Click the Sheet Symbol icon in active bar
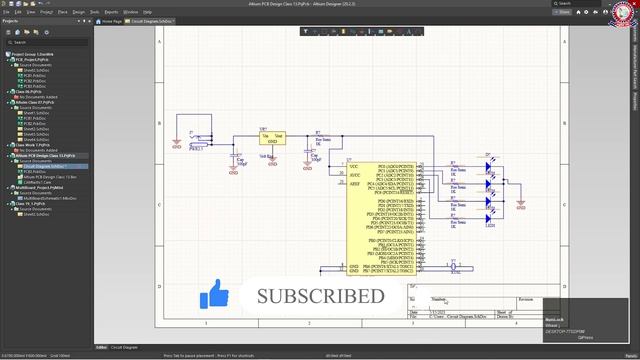The image size is (640, 360). tap(380, 31)
